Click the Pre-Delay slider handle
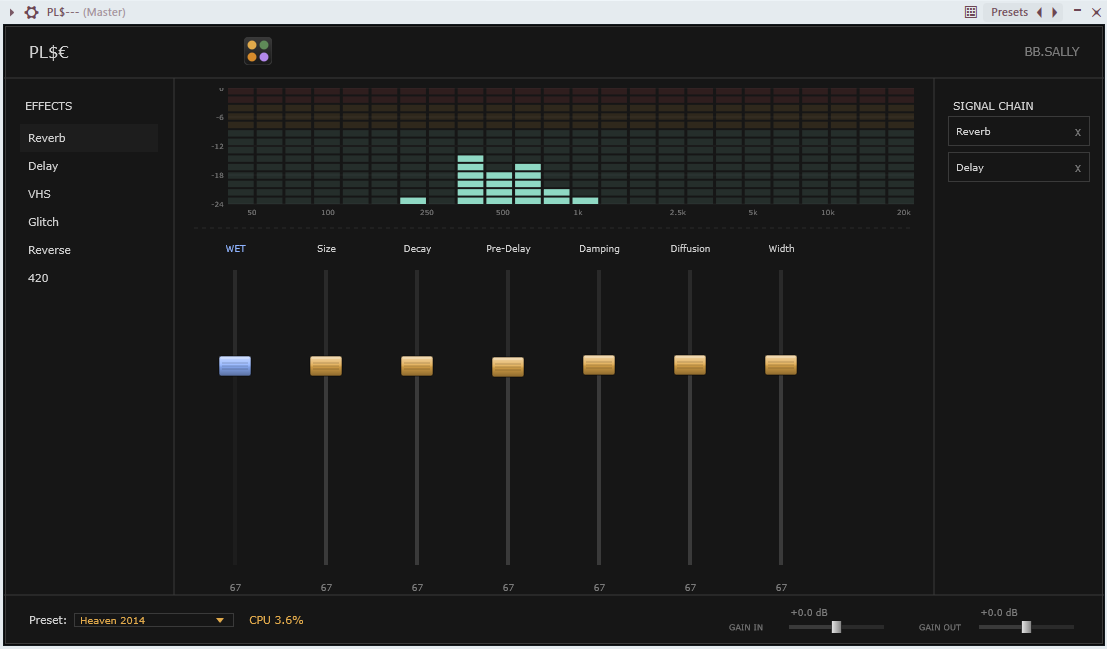The image size is (1107, 649). (x=508, y=367)
